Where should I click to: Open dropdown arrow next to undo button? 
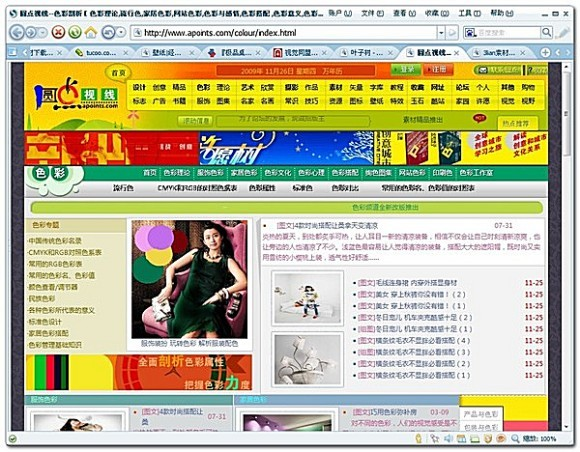[x=121, y=33]
